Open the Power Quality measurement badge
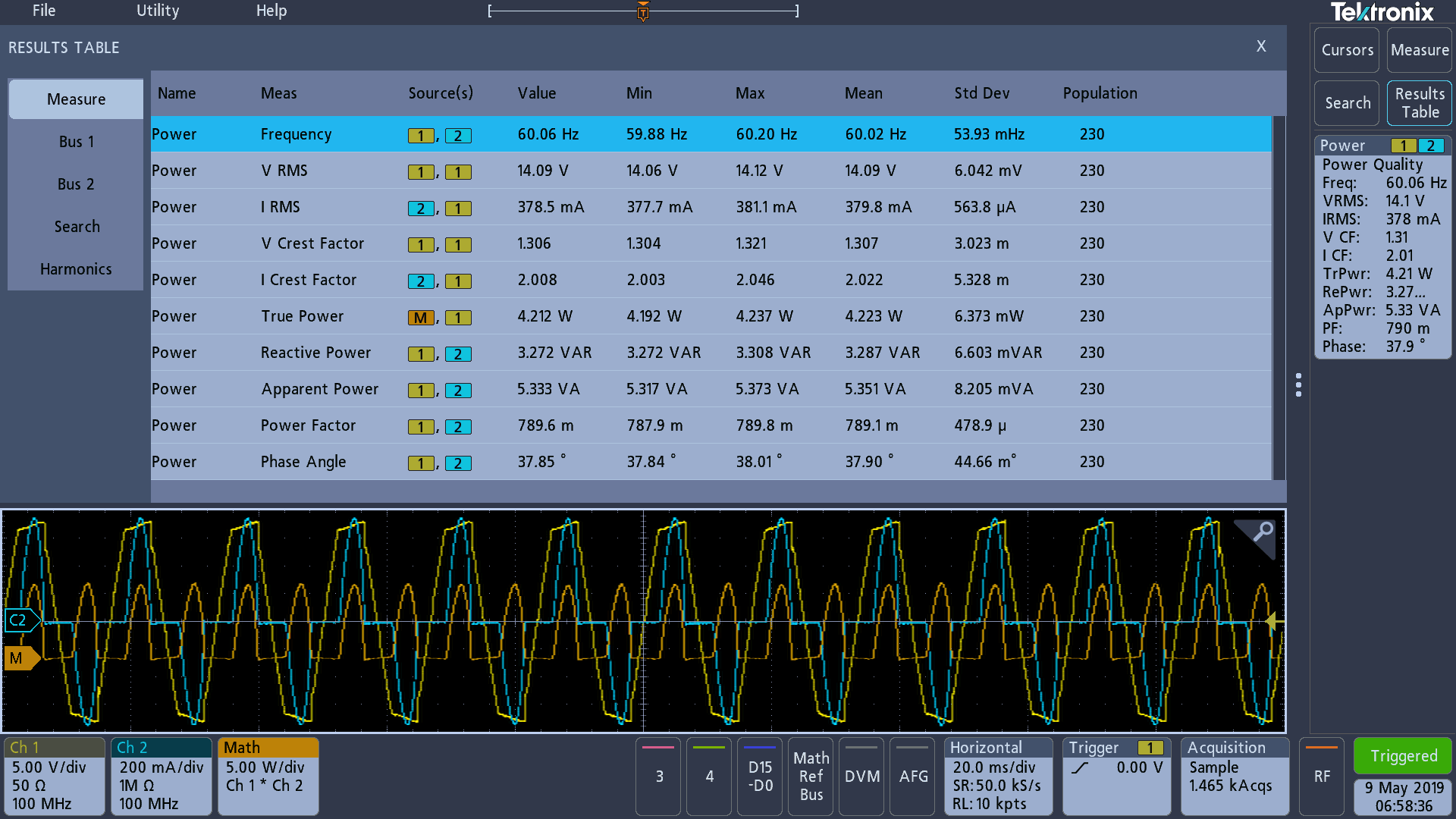The width and height of the screenshot is (1456, 819). [x=1382, y=246]
